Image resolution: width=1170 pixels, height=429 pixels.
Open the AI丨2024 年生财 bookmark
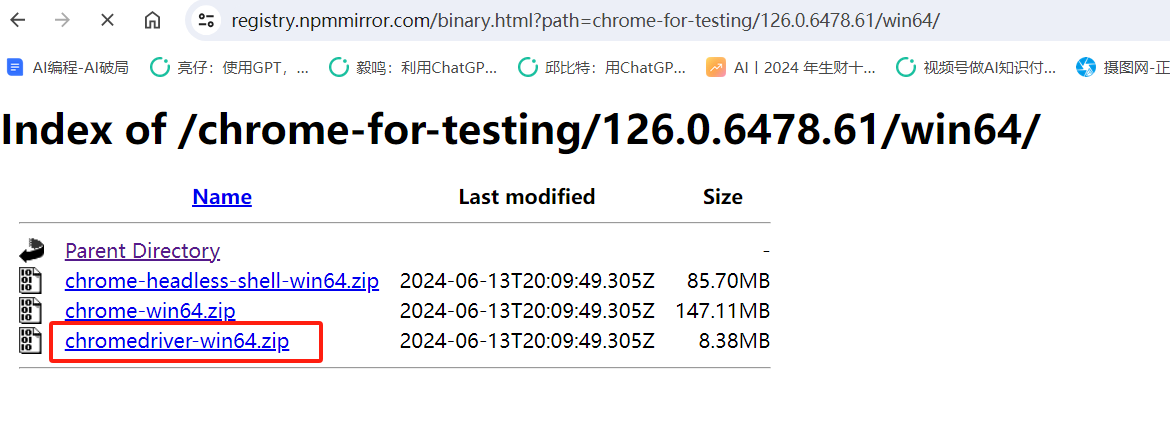[x=791, y=68]
